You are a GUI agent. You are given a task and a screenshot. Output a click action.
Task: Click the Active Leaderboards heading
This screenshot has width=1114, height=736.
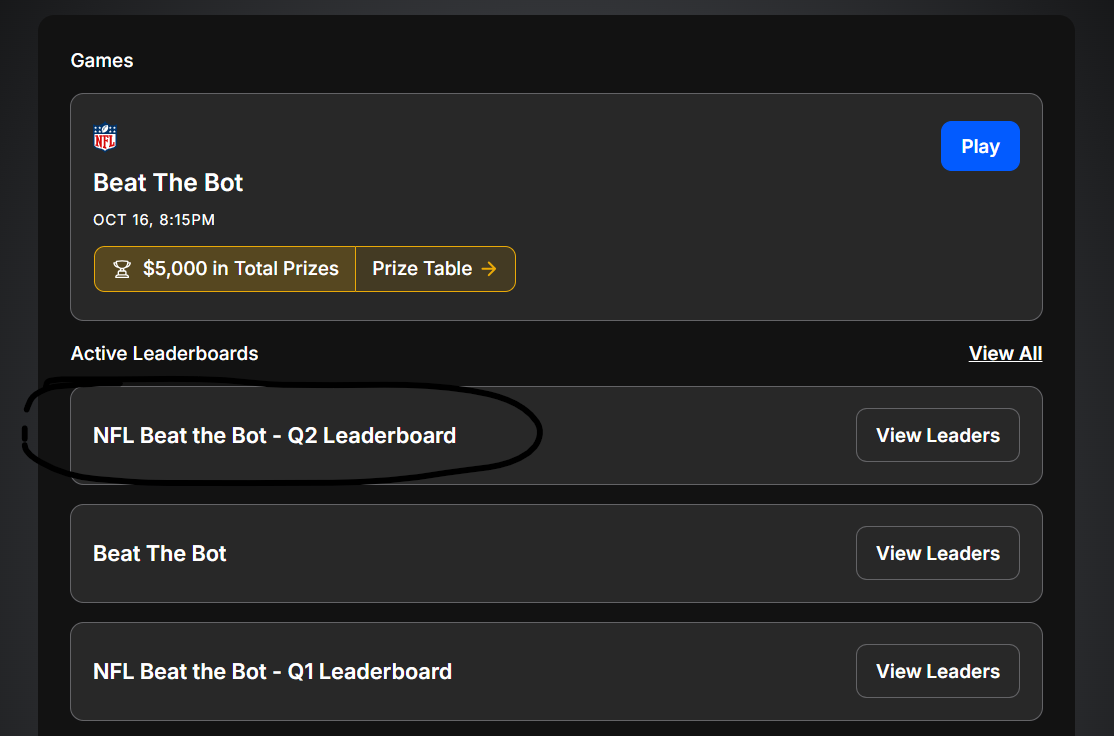(x=165, y=354)
